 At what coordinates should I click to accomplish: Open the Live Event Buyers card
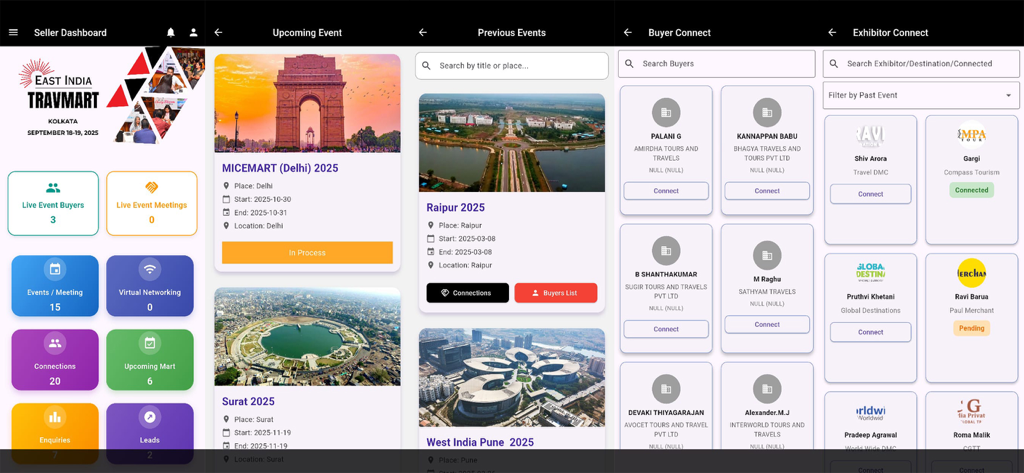pos(53,203)
